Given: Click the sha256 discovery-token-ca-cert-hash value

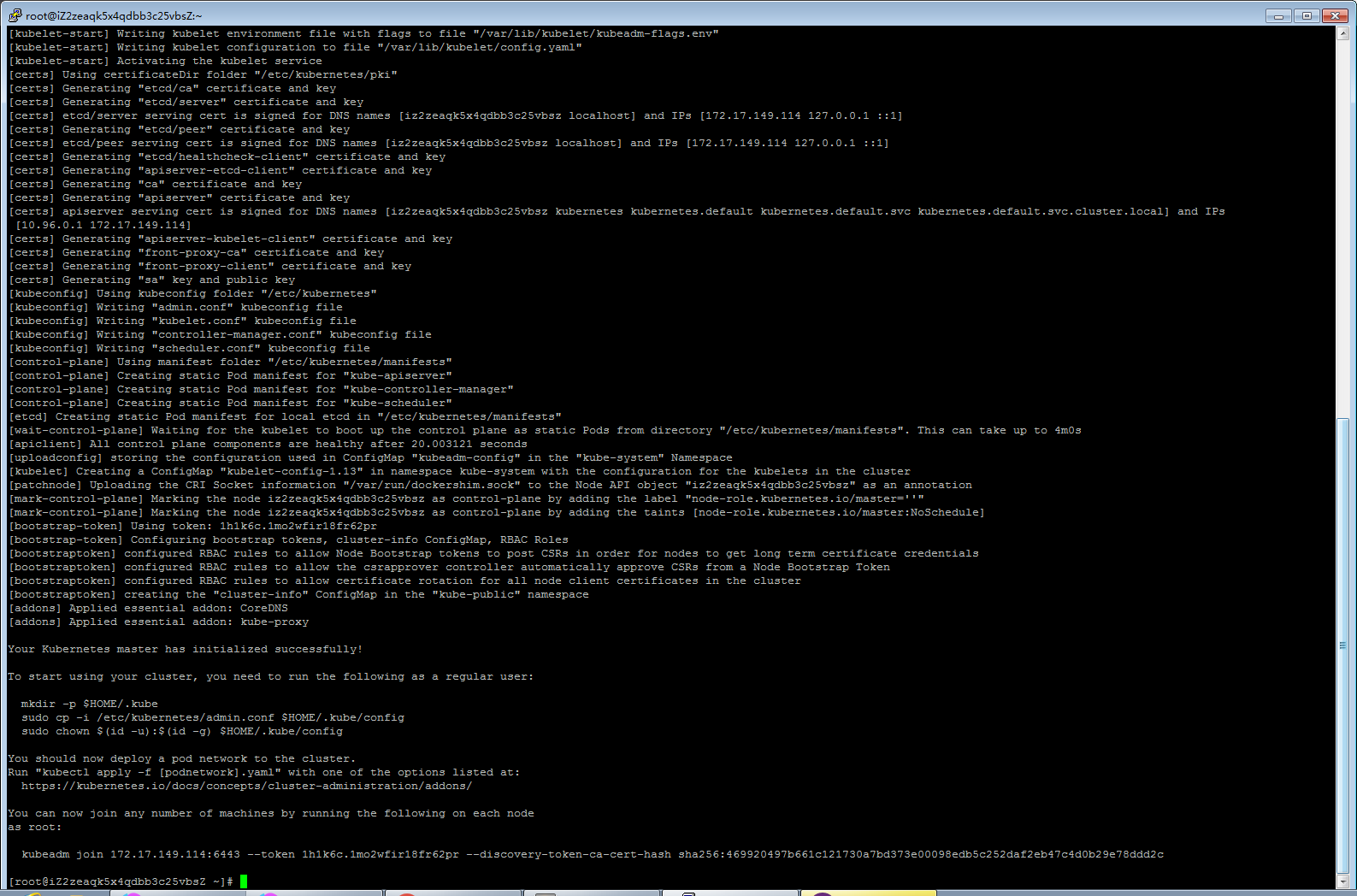Looking at the screenshot, I should [921, 854].
